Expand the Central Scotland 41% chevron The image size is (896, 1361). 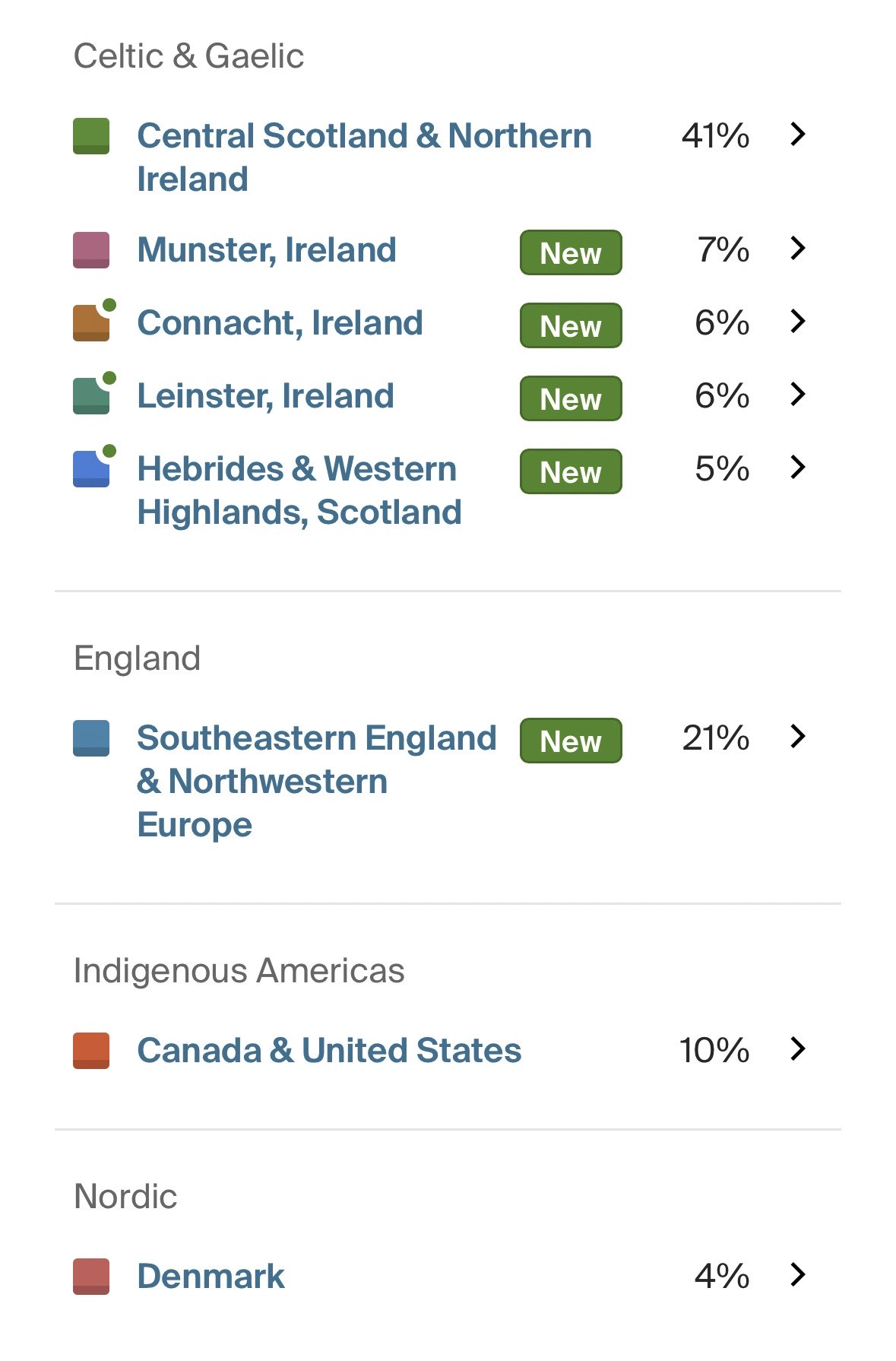(797, 135)
